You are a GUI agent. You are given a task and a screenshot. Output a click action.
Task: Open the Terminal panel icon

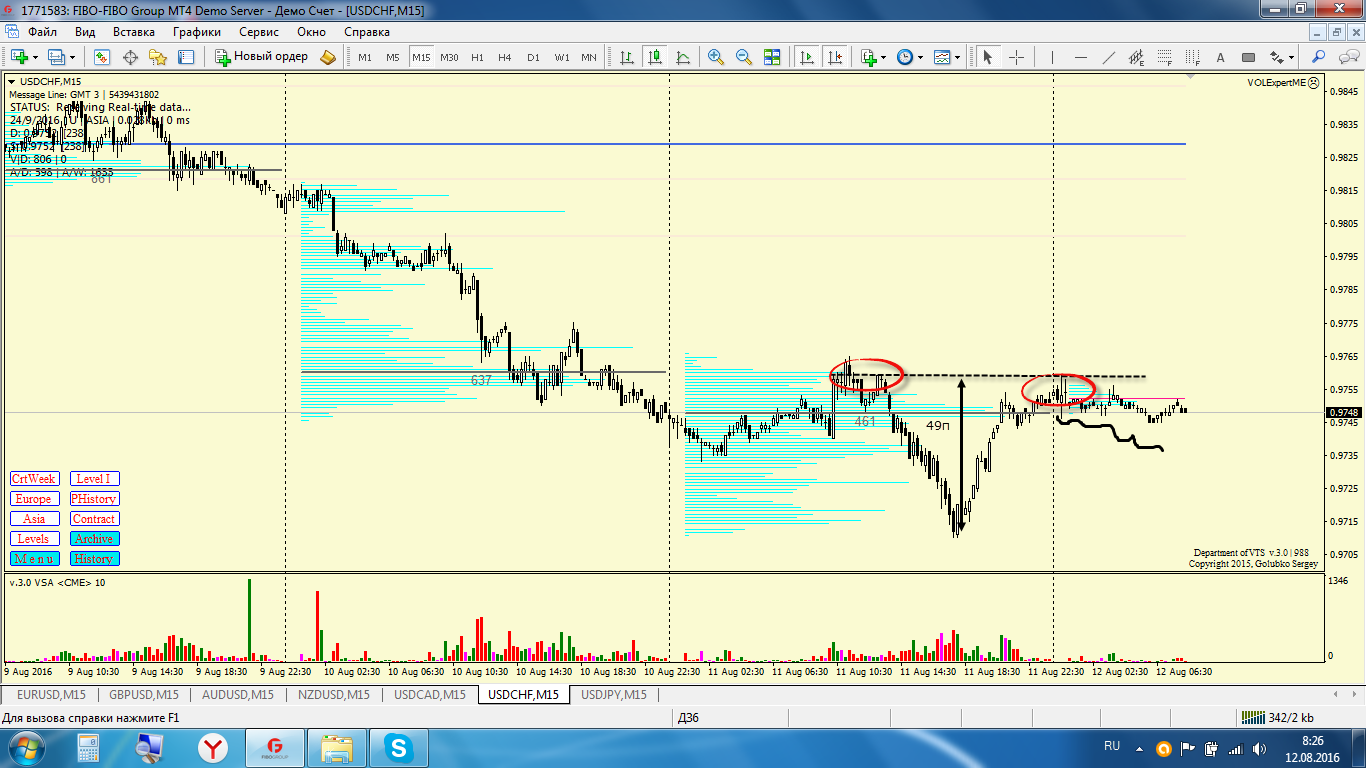tap(186, 57)
